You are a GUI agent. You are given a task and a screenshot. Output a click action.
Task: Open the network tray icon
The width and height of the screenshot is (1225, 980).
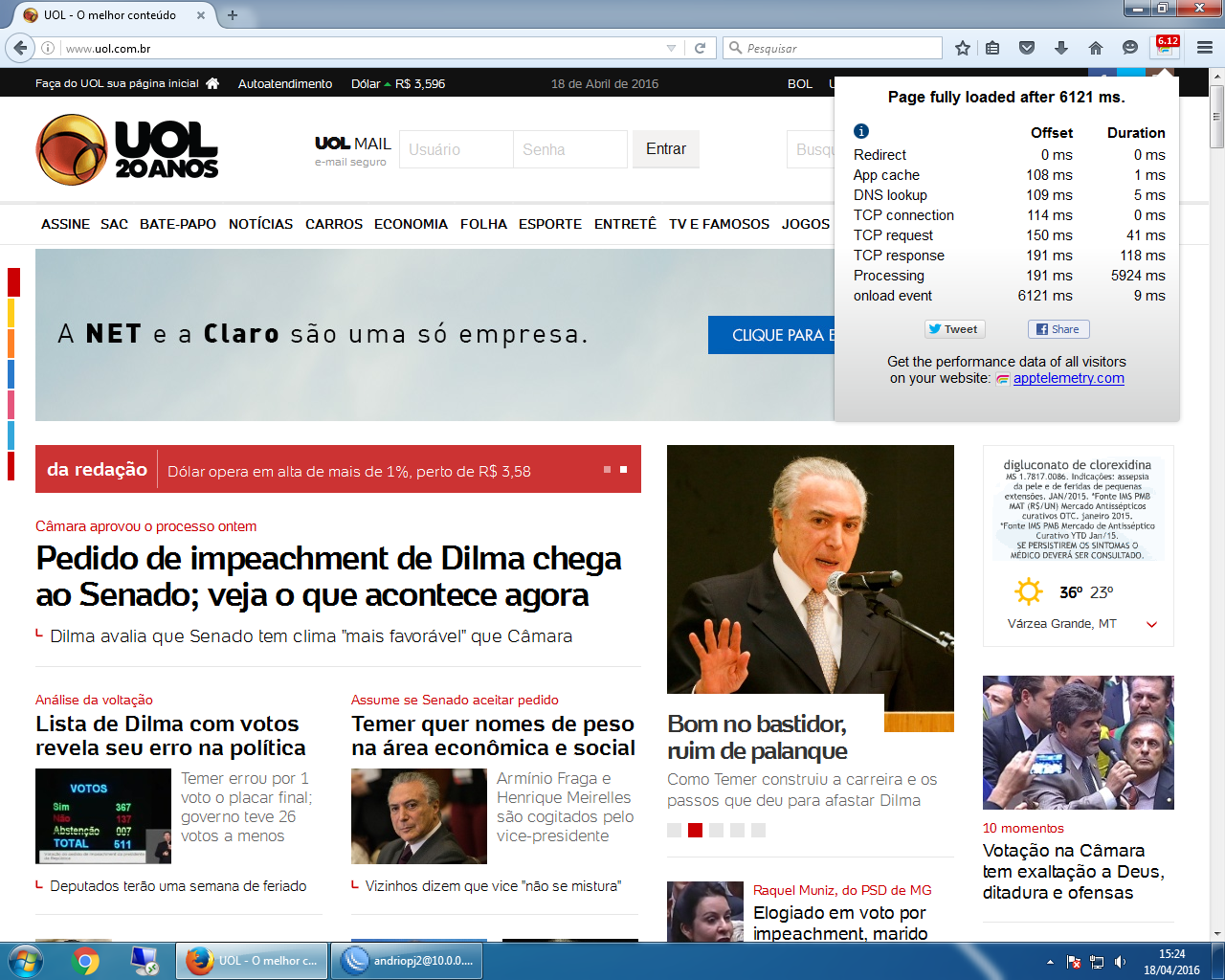point(1097,962)
